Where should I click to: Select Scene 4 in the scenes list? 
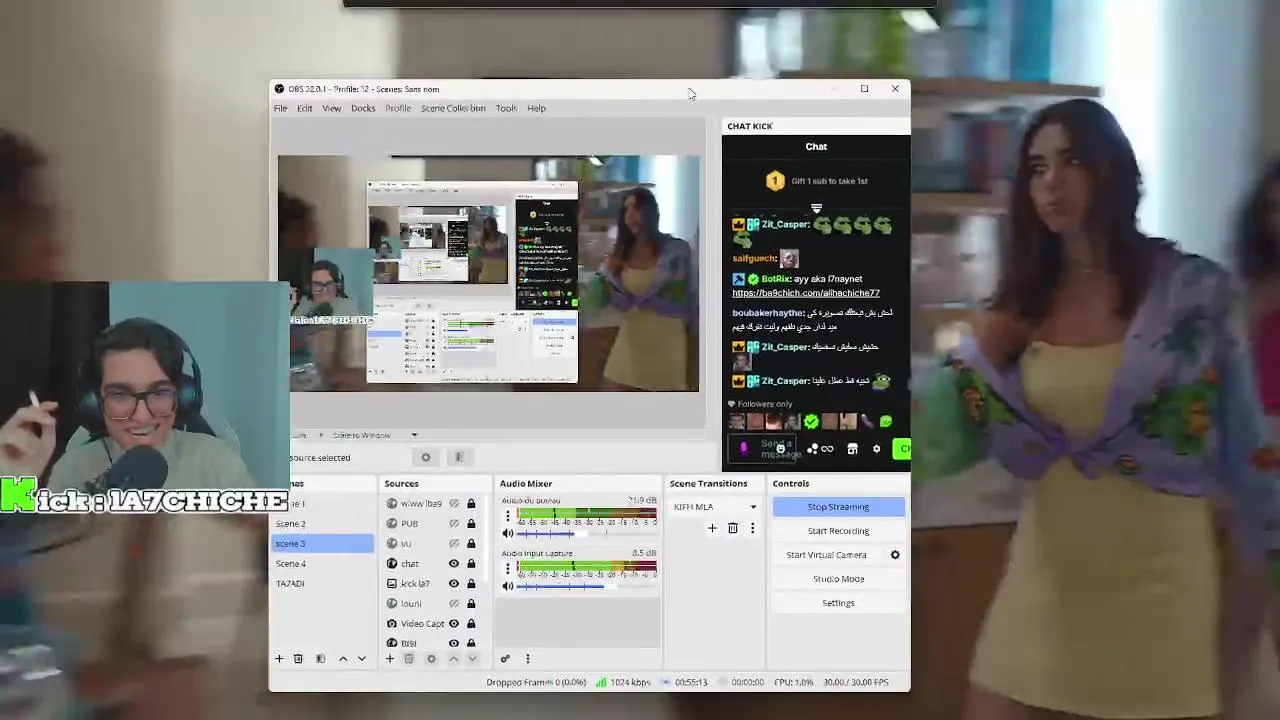click(x=322, y=563)
